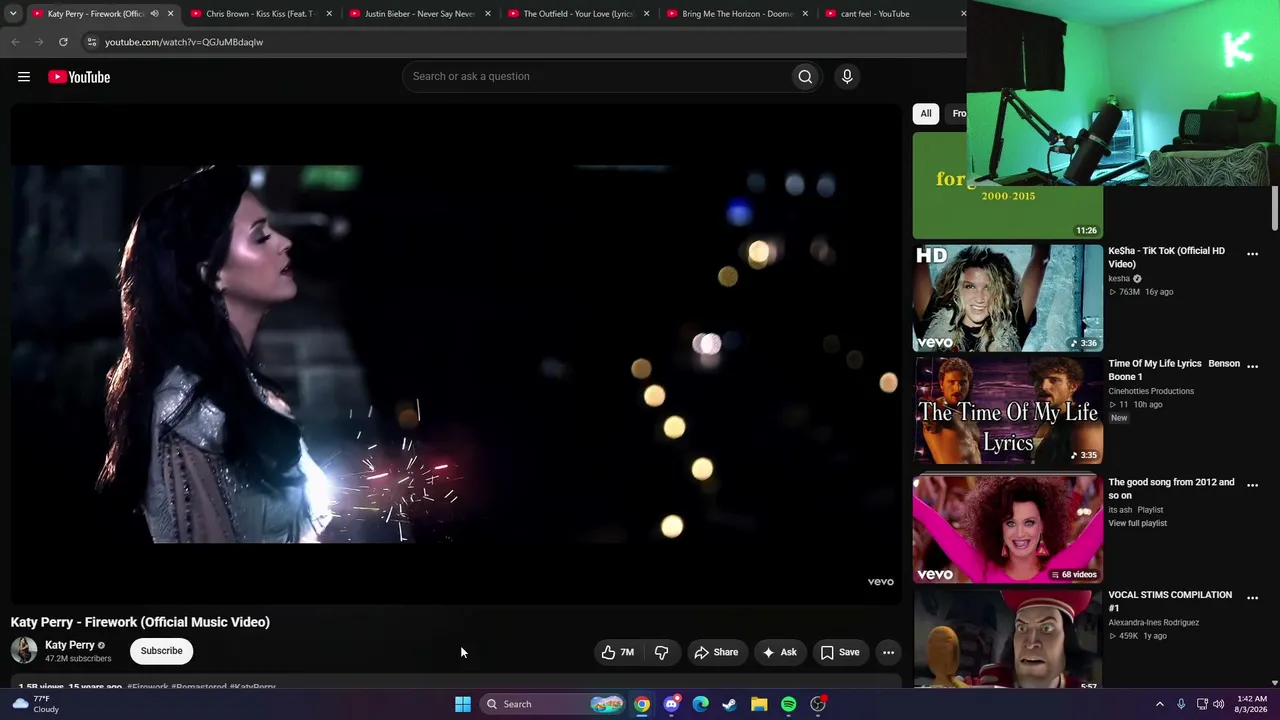Open the volume tray icon
The width and height of the screenshot is (1280, 720).
(1218, 704)
